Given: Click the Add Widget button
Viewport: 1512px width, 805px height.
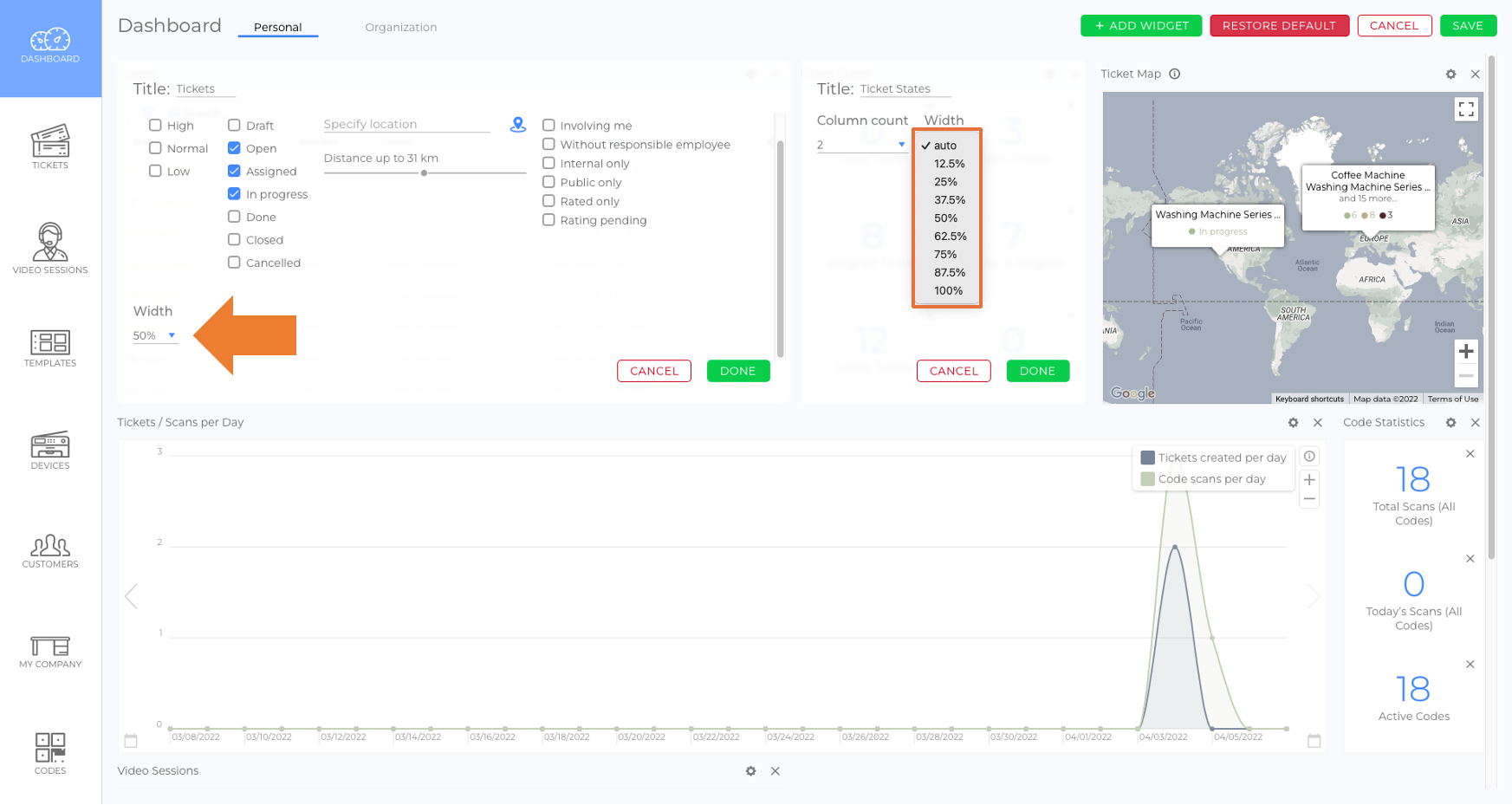Looking at the screenshot, I should tap(1141, 26).
